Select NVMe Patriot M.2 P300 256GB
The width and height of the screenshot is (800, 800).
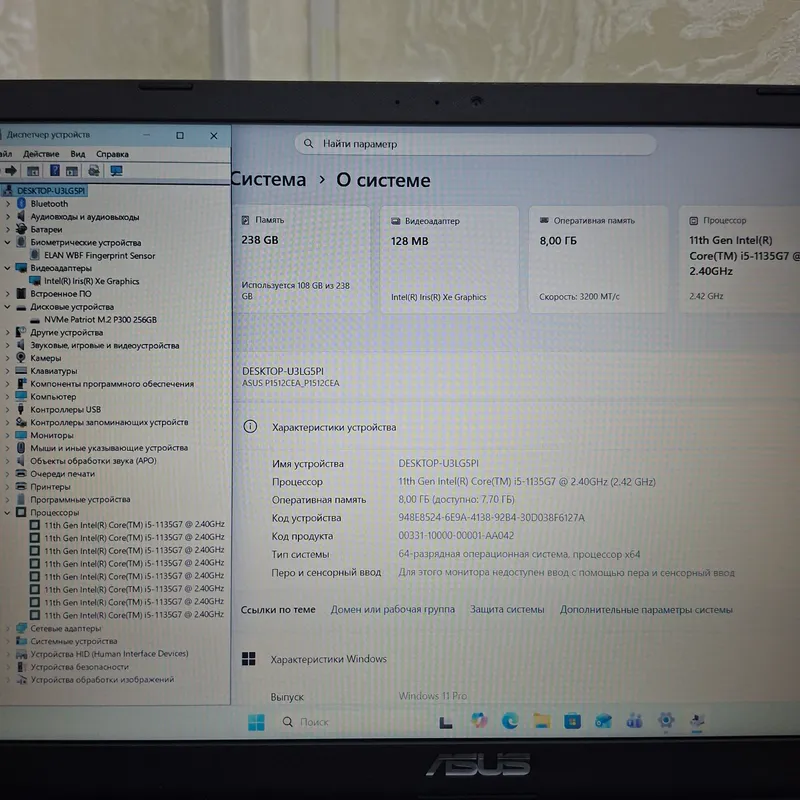[x=100, y=319]
